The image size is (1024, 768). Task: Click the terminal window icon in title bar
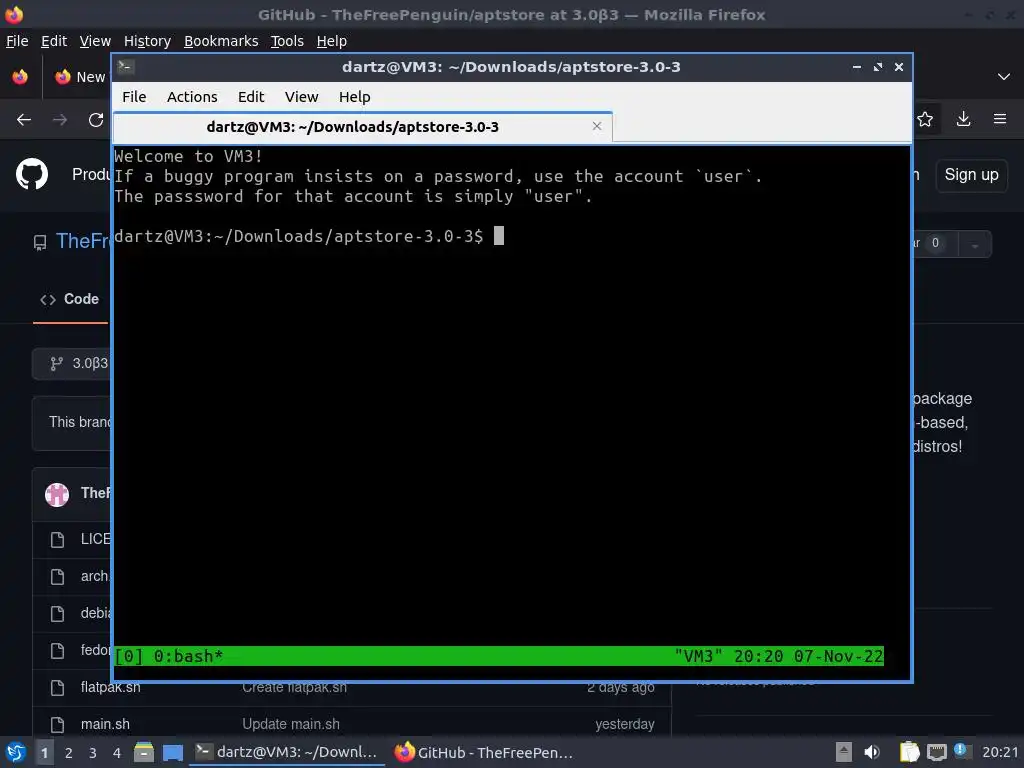click(126, 67)
